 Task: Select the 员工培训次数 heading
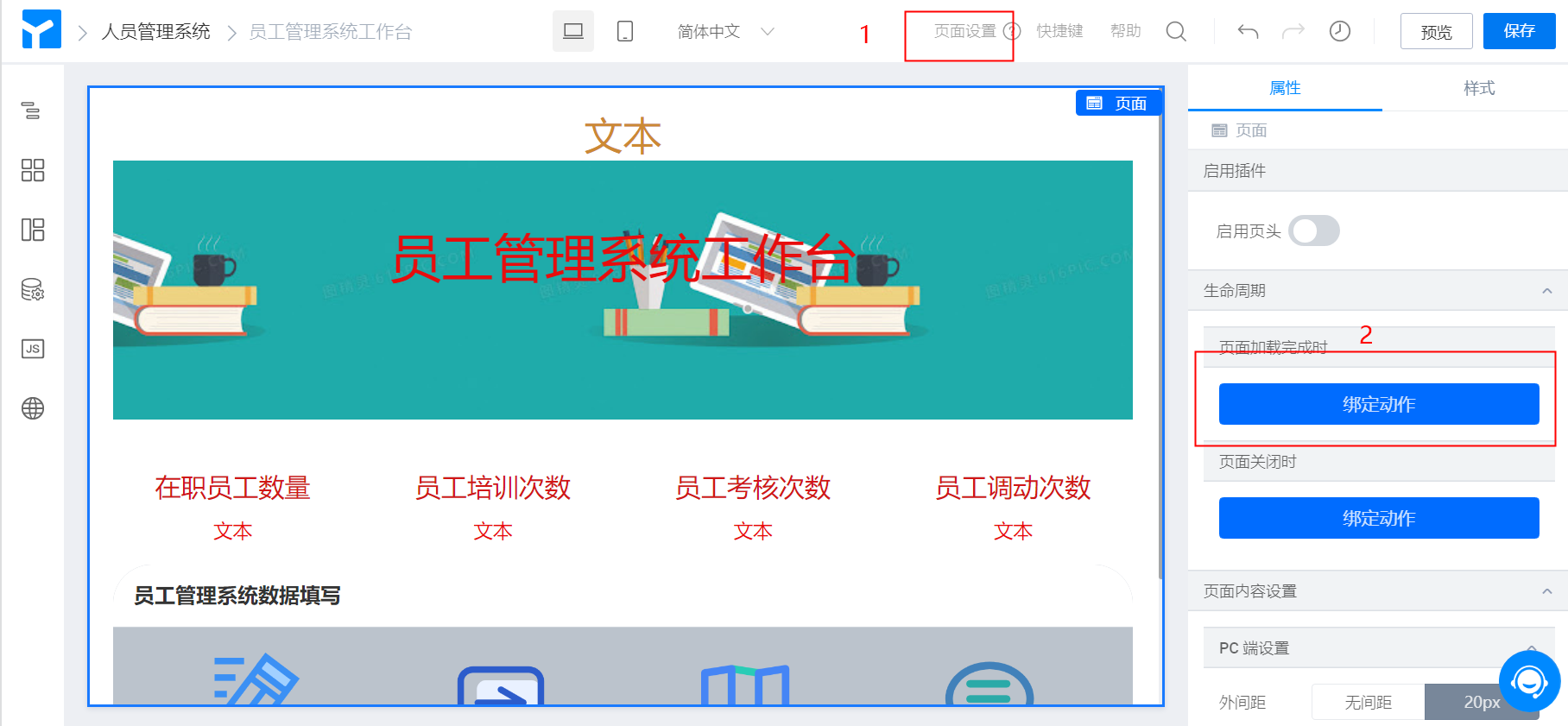[x=493, y=488]
